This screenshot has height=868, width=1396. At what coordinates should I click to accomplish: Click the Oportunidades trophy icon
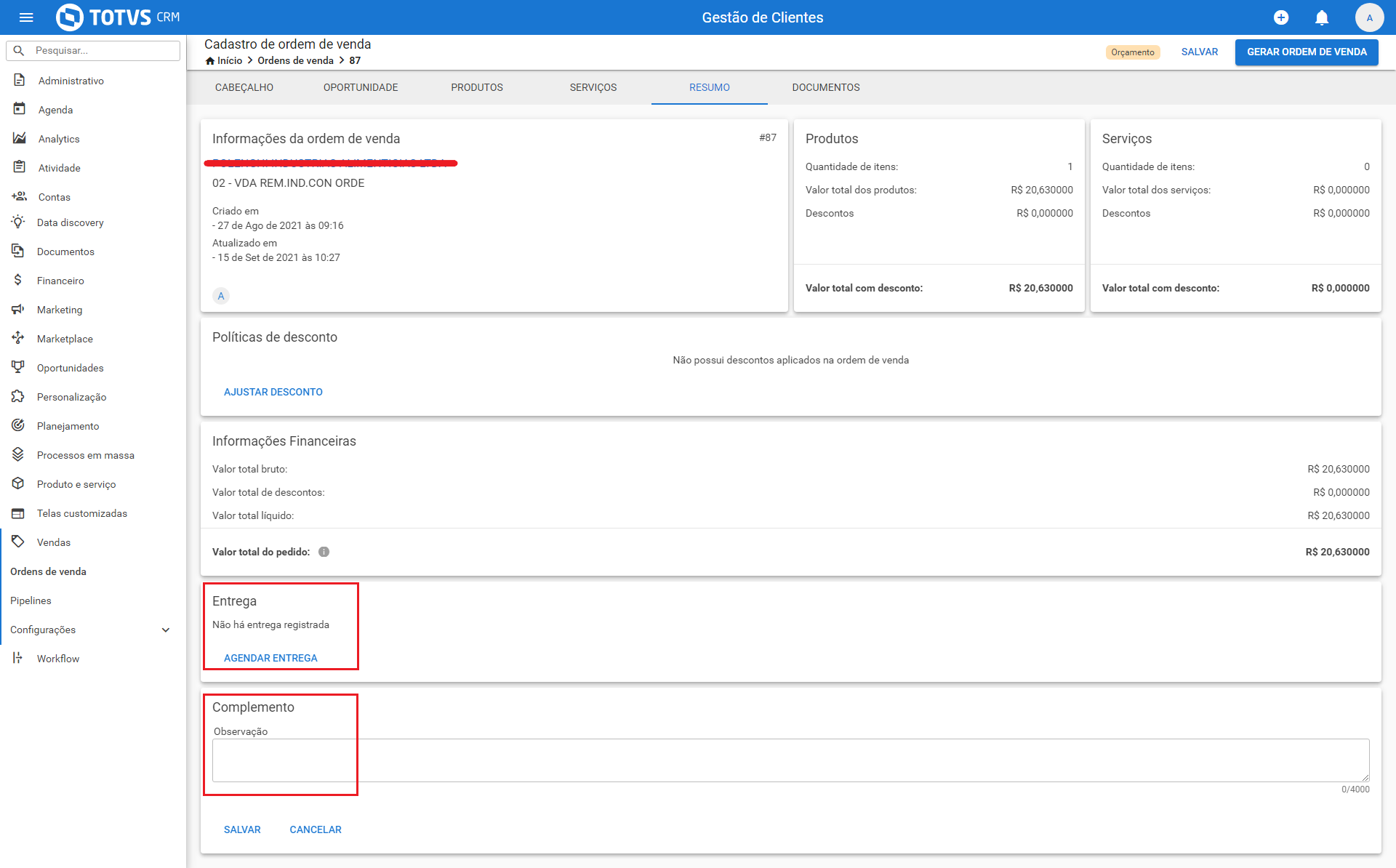point(18,367)
